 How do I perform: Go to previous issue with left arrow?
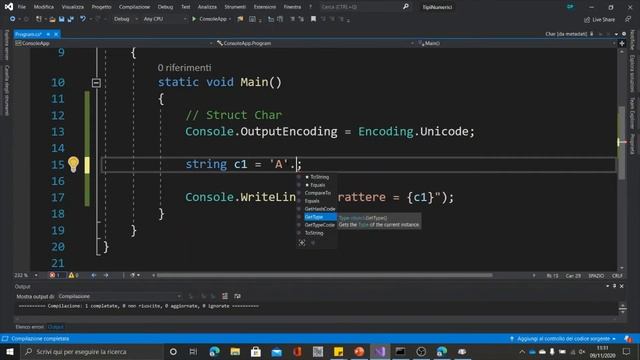point(94,276)
